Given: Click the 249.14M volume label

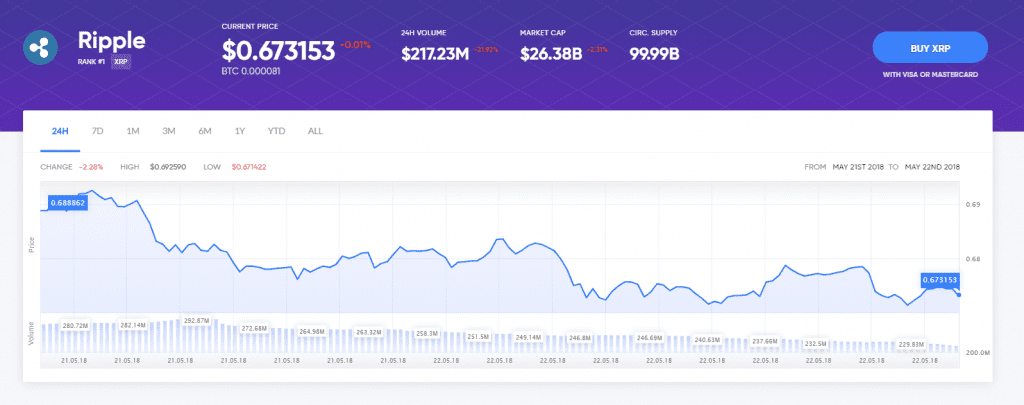Looking at the screenshot, I should pos(528,337).
